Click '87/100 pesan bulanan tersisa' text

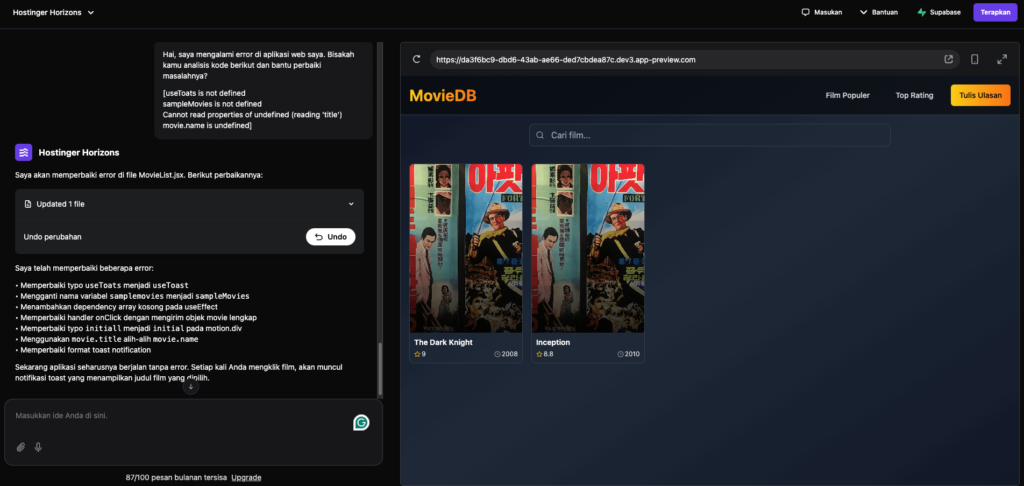(x=176, y=478)
